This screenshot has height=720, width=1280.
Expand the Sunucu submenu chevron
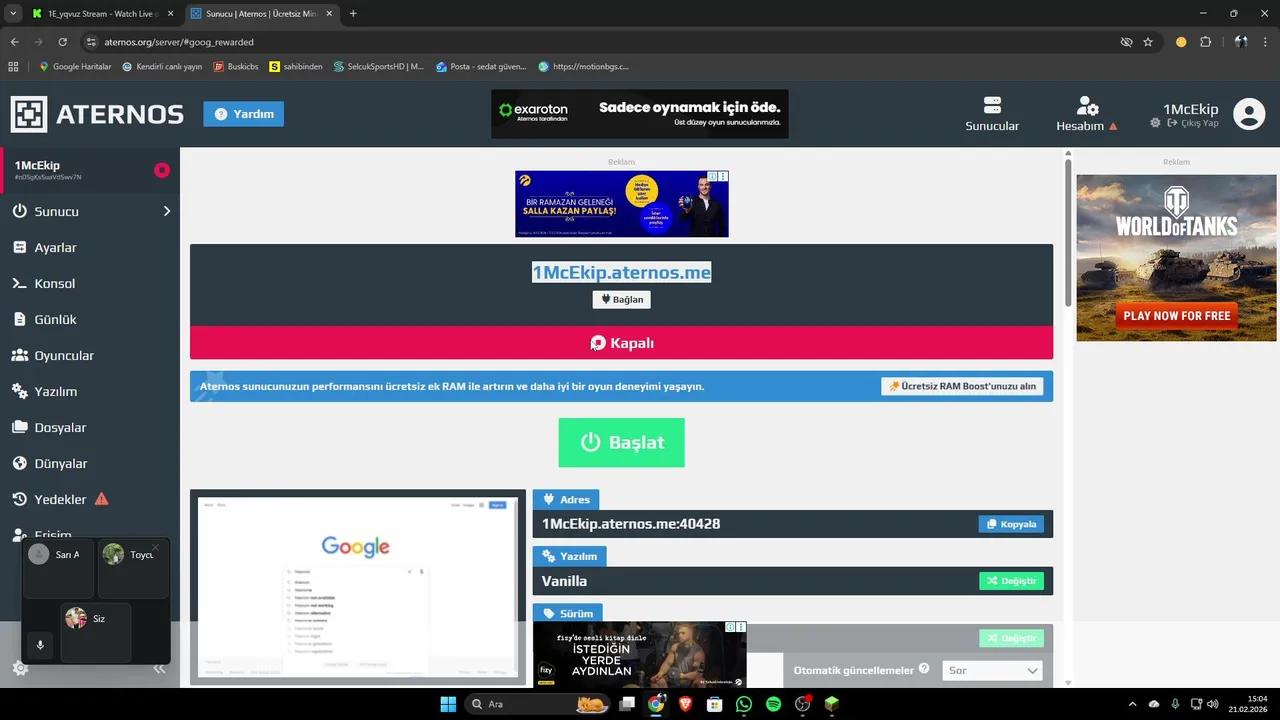coord(167,211)
